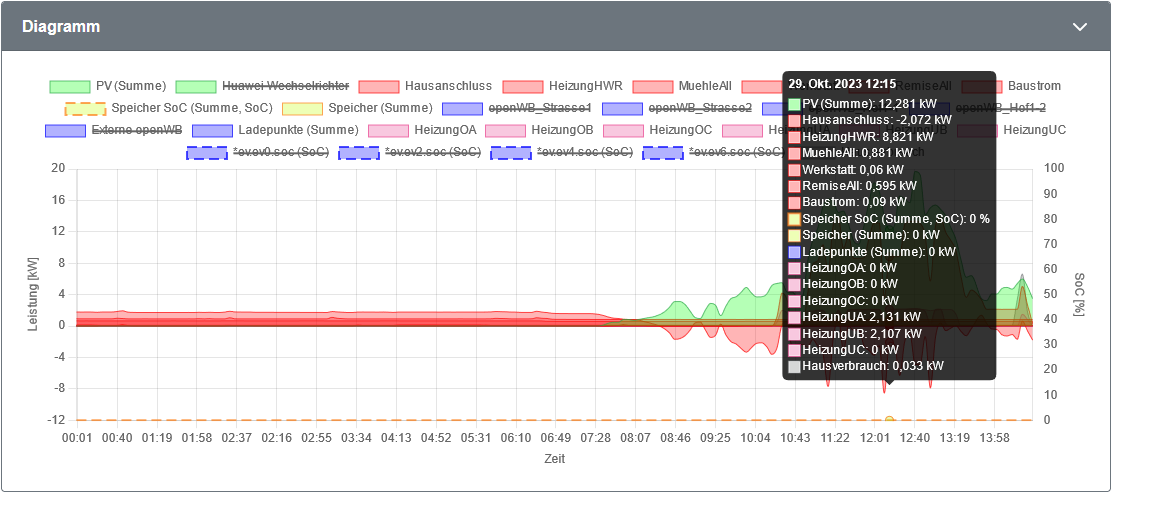The height and width of the screenshot is (507, 1160).
Task: Click tooltip row HeizungOA: 0 kW
Action: point(843,267)
